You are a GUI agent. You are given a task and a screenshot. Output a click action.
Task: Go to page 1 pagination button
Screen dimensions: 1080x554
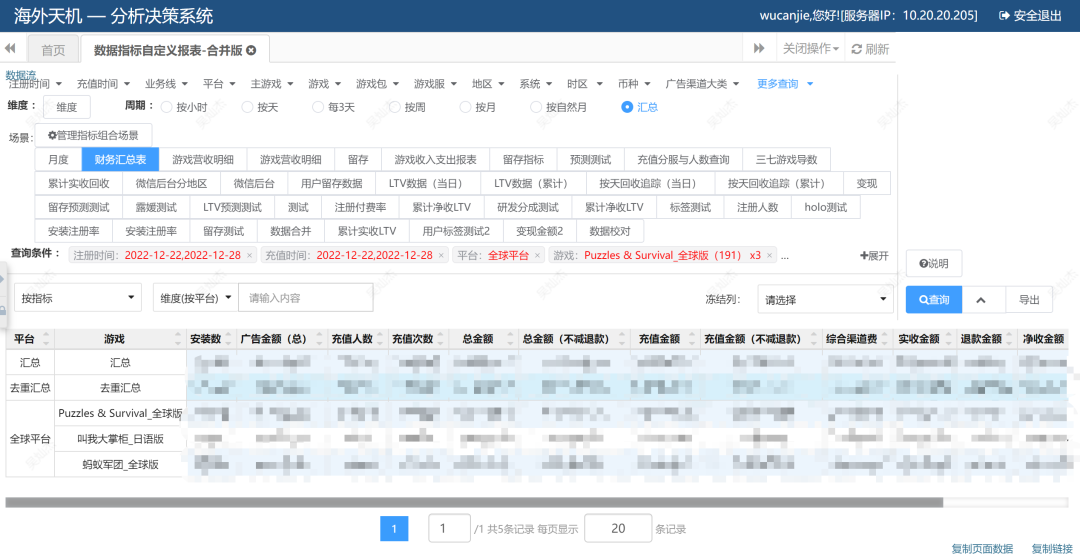[x=394, y=529]
